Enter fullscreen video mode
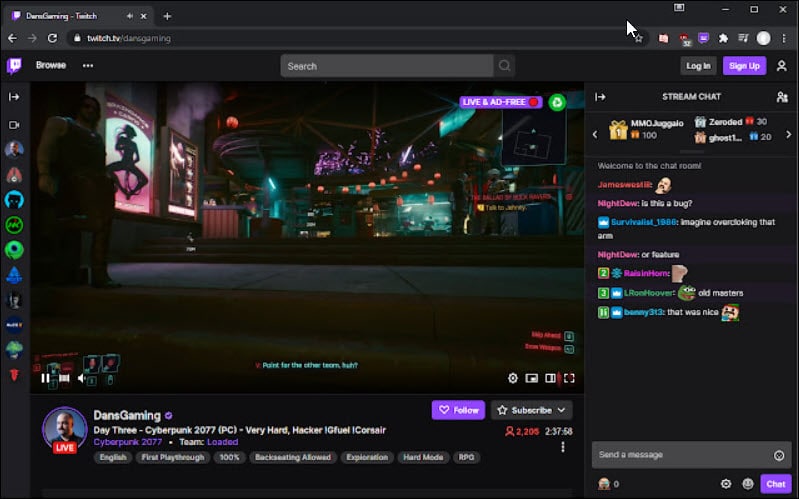The width and height of the screenshot is (799, 499). coord(569,378)
